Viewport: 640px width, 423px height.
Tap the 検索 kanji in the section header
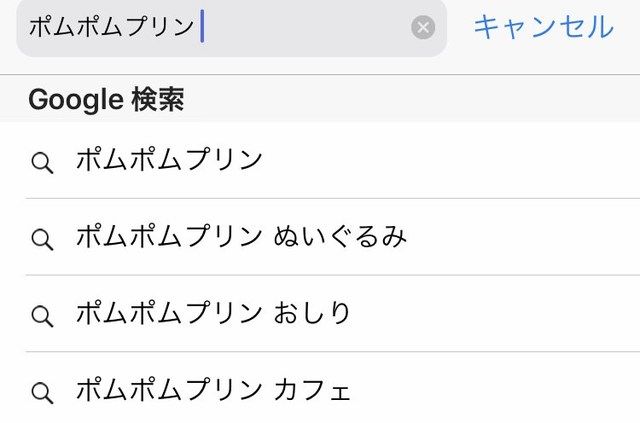tap(158, 99)
